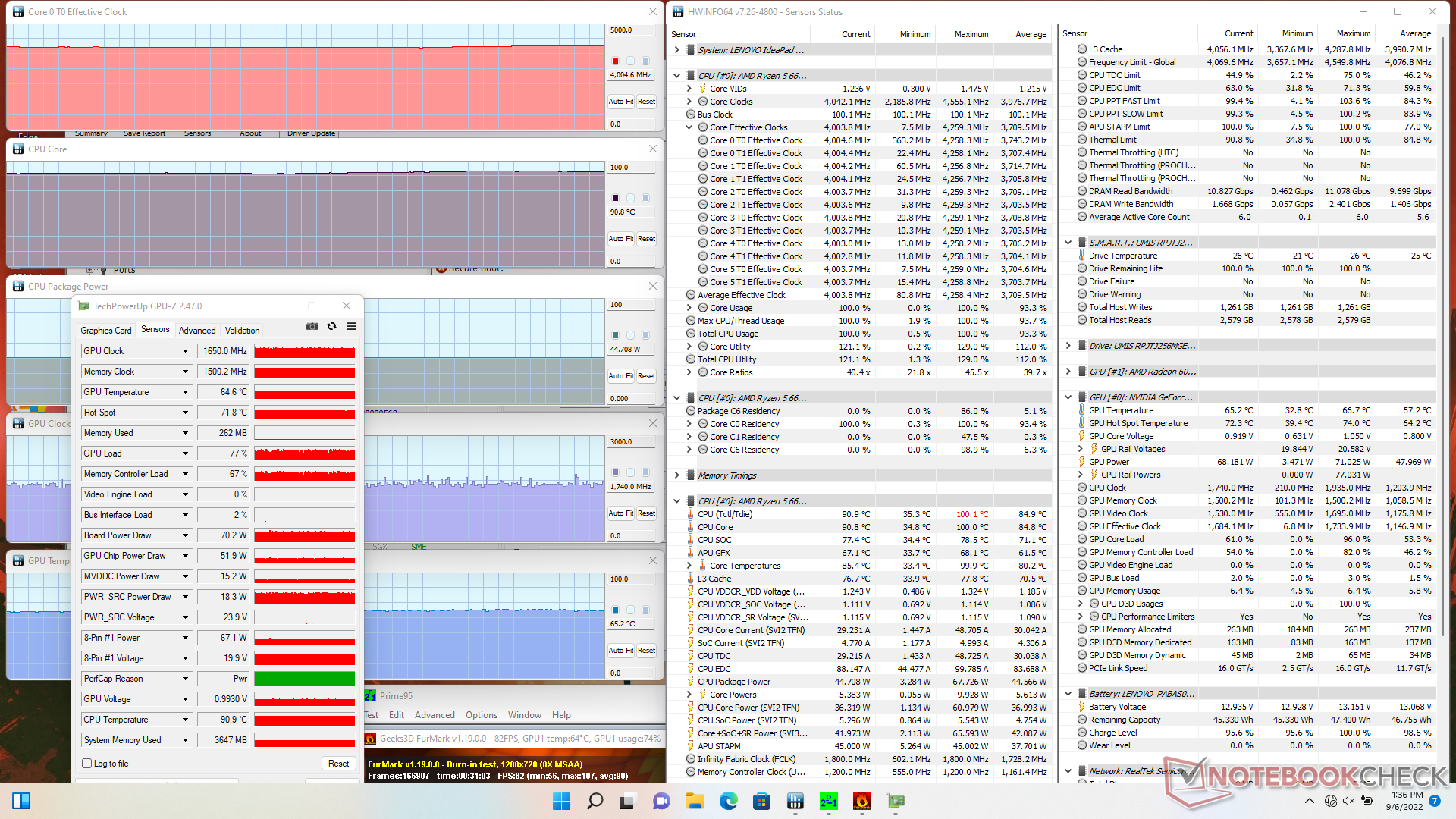Screen dimensions: 1456x819
Task: Collapse the Core Effective Clocks tree node
Action: click(689, 127)
